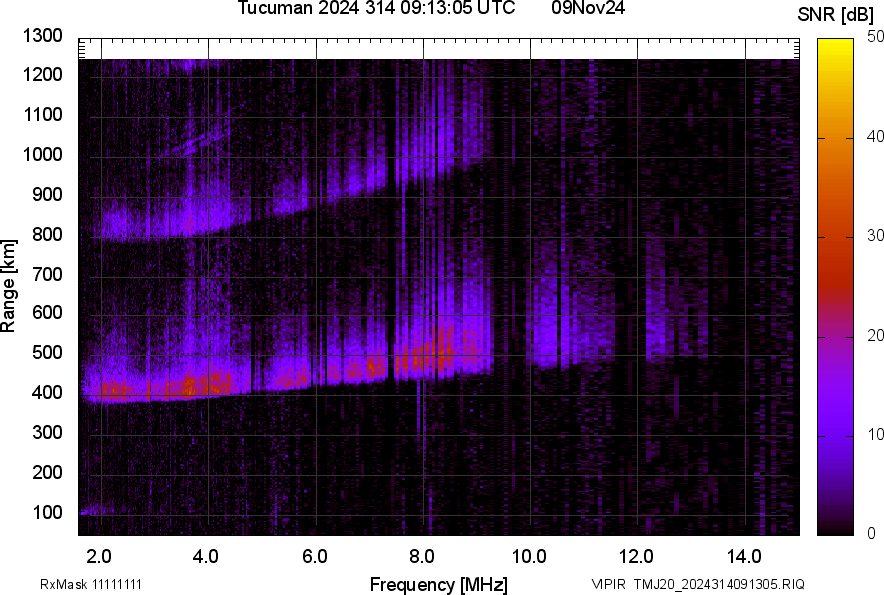This screenshot has height=595, width=884.
Task: Click the 'Tucuman 2024 314 09:13:05 UTC' title
Action: point(376,9)
